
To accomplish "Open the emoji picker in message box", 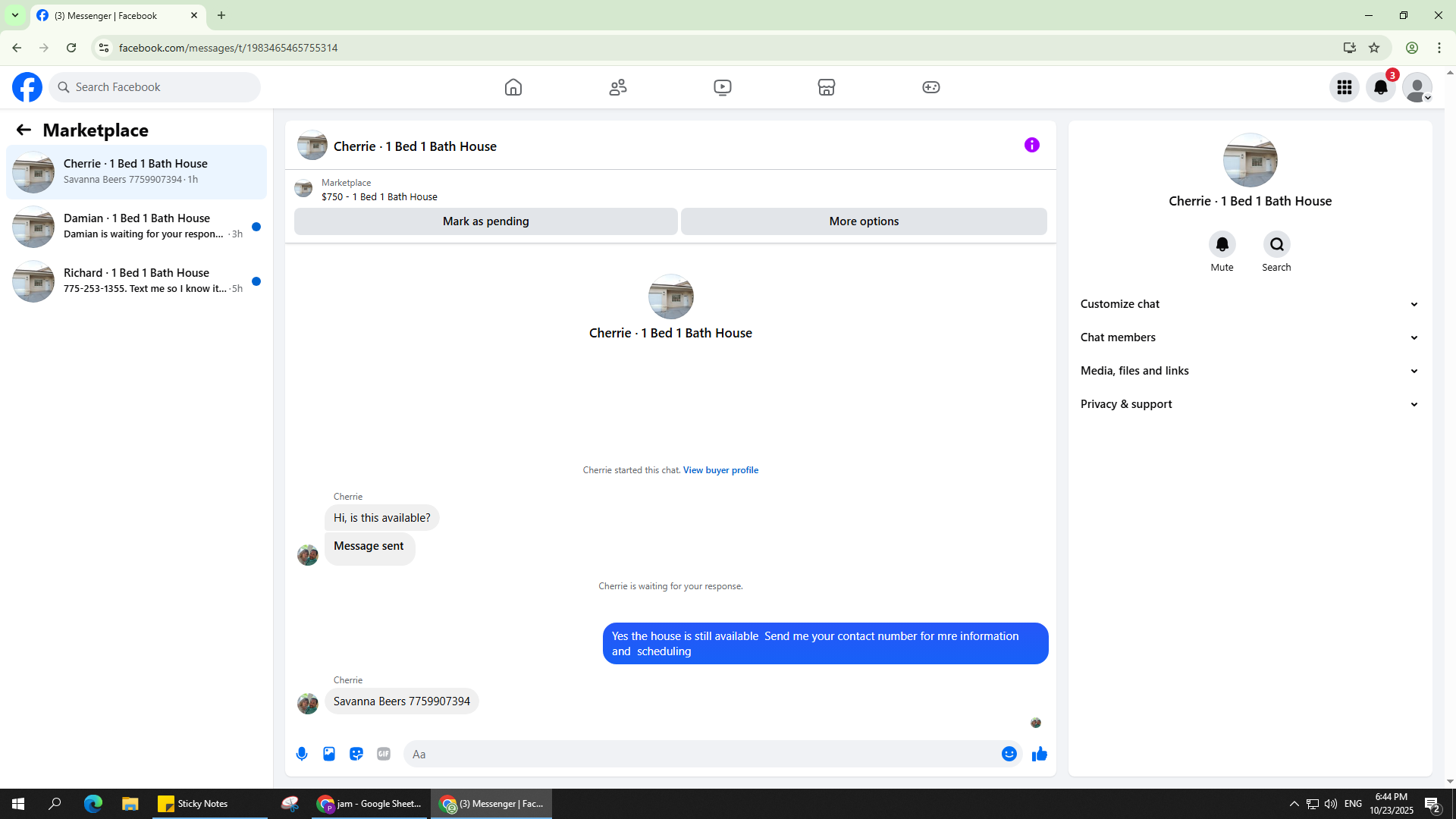I will (1009, 754).
